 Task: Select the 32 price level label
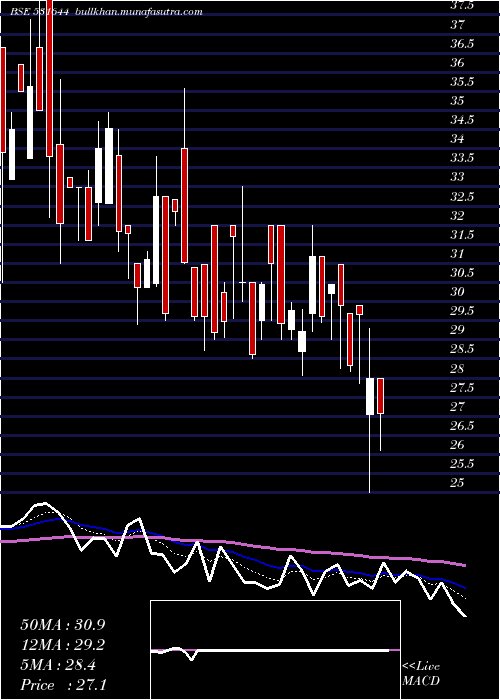point(457,216)
